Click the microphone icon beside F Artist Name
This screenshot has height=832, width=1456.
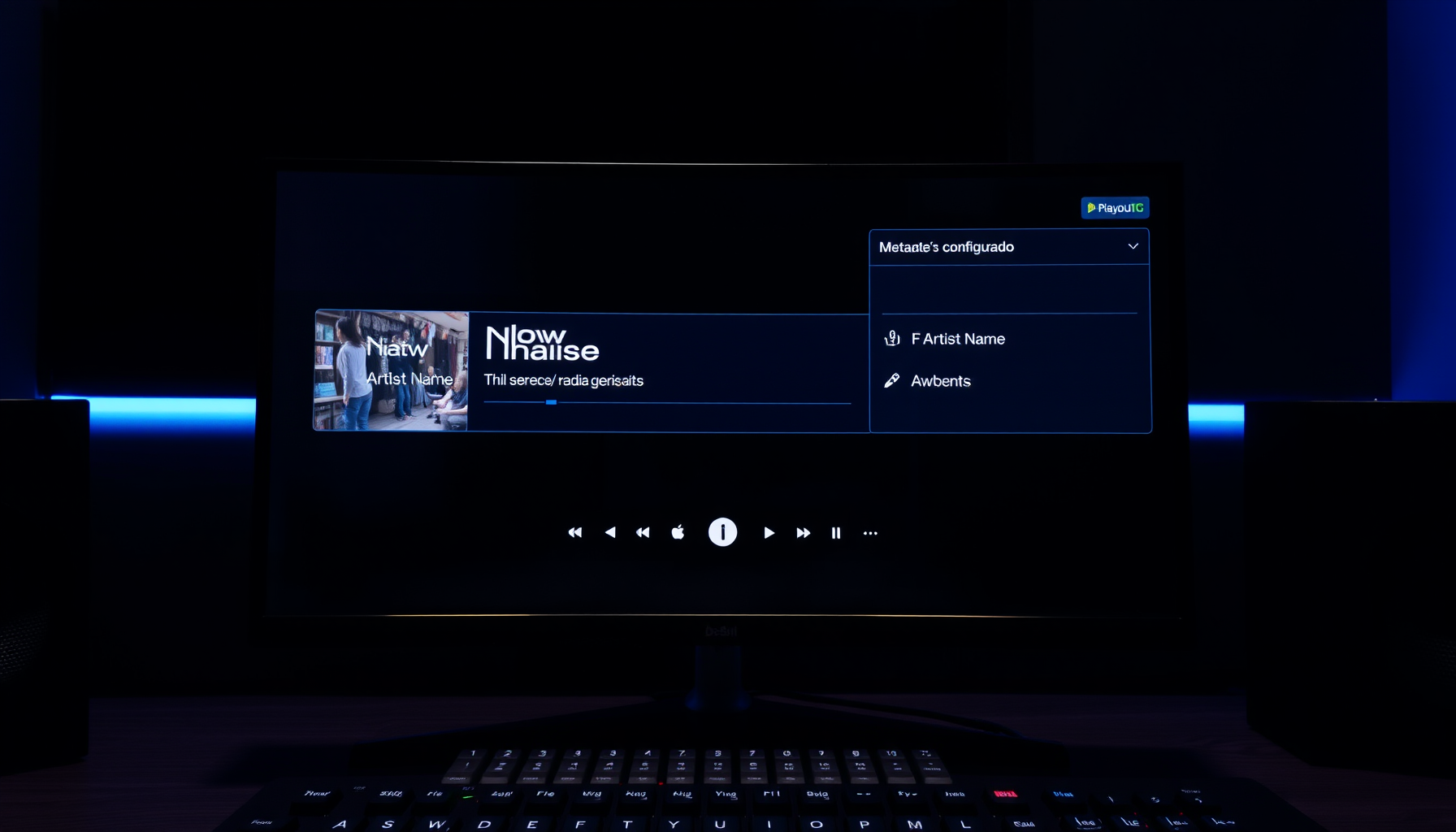pyautogui.click(x=892, y=339)
